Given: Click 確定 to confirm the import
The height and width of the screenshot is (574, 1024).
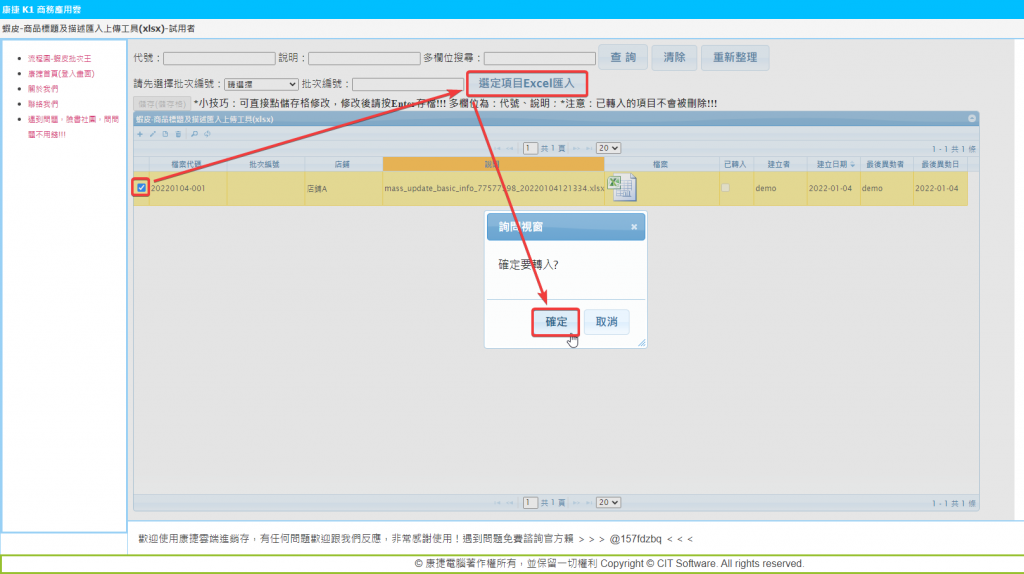Looking at the screenshot, I should pyautogui.click(x=556, y=322).
